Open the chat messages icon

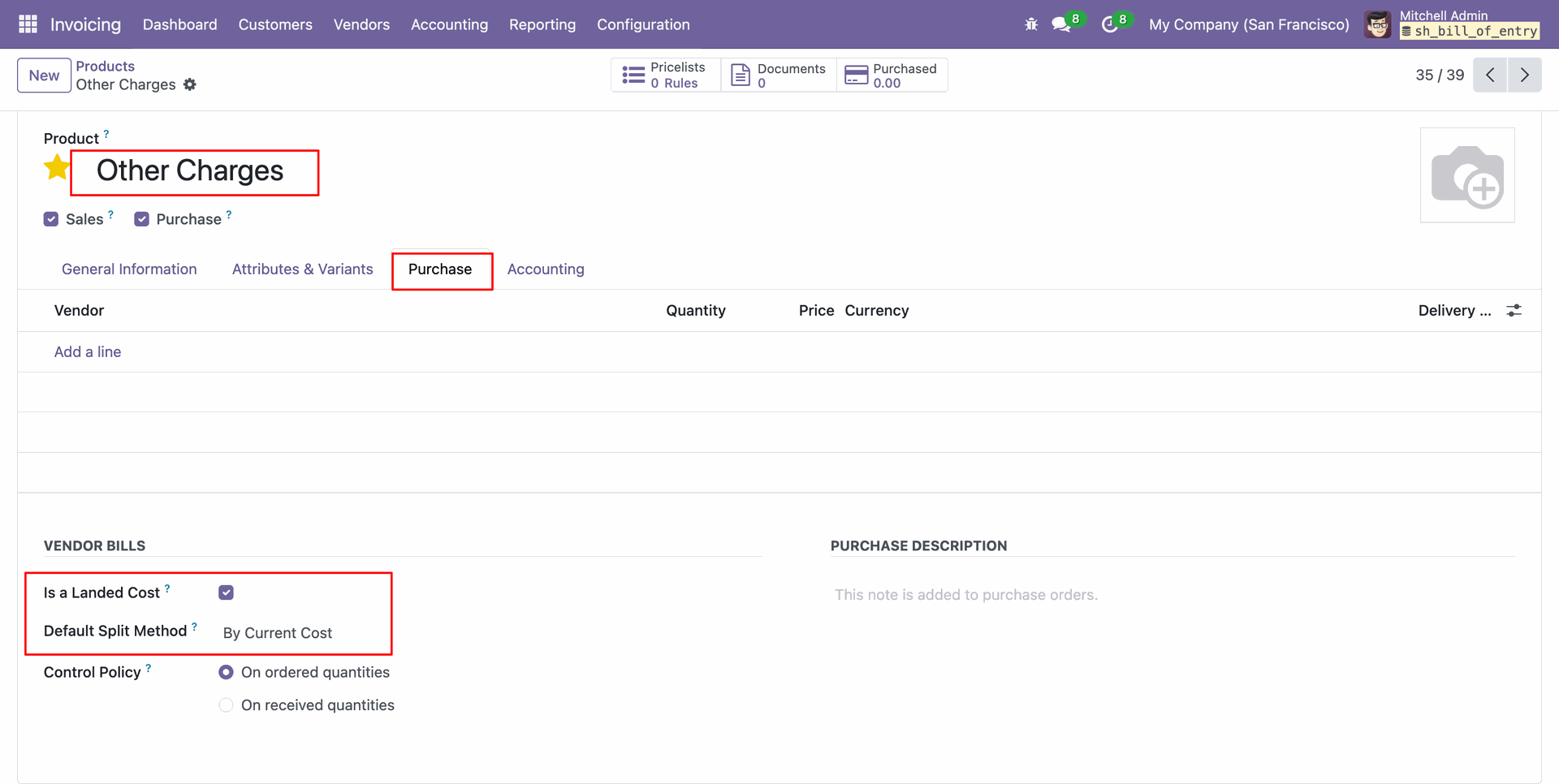tap(1061, 24)
